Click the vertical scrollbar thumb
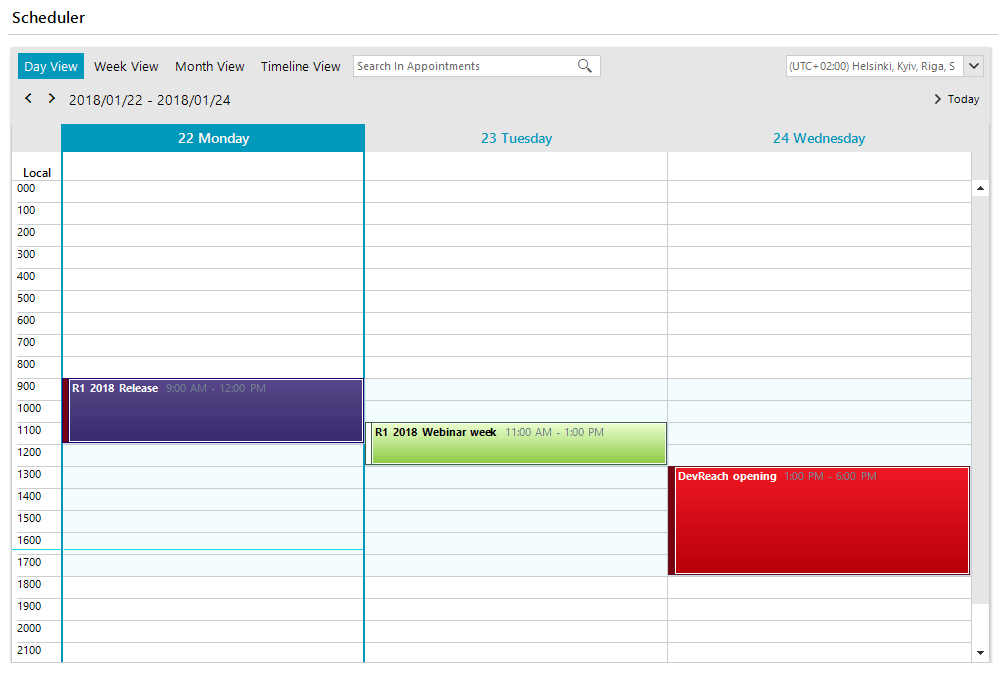This screenshot has height=689, width=1000. coord(980,400)
